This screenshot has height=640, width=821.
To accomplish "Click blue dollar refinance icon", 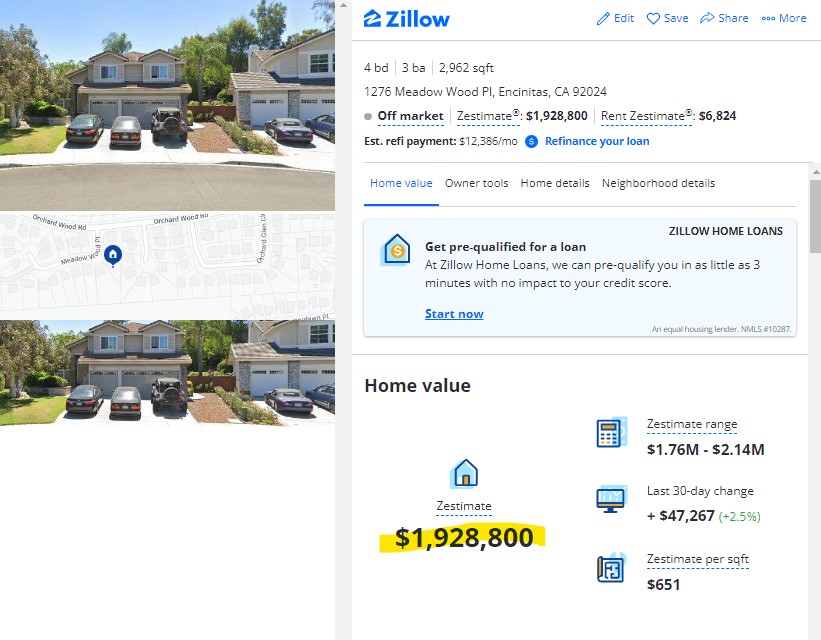I will [x=531, y=141].
